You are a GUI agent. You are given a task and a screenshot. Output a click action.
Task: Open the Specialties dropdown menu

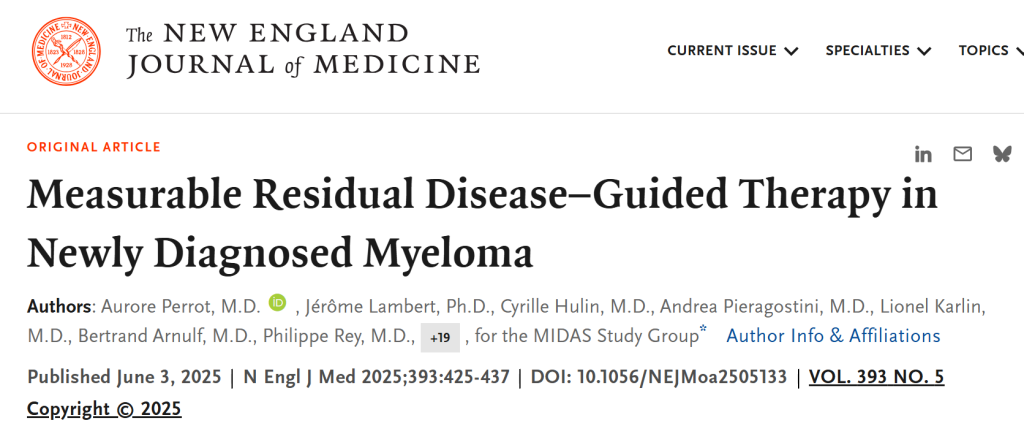click(x=878, y=51)
